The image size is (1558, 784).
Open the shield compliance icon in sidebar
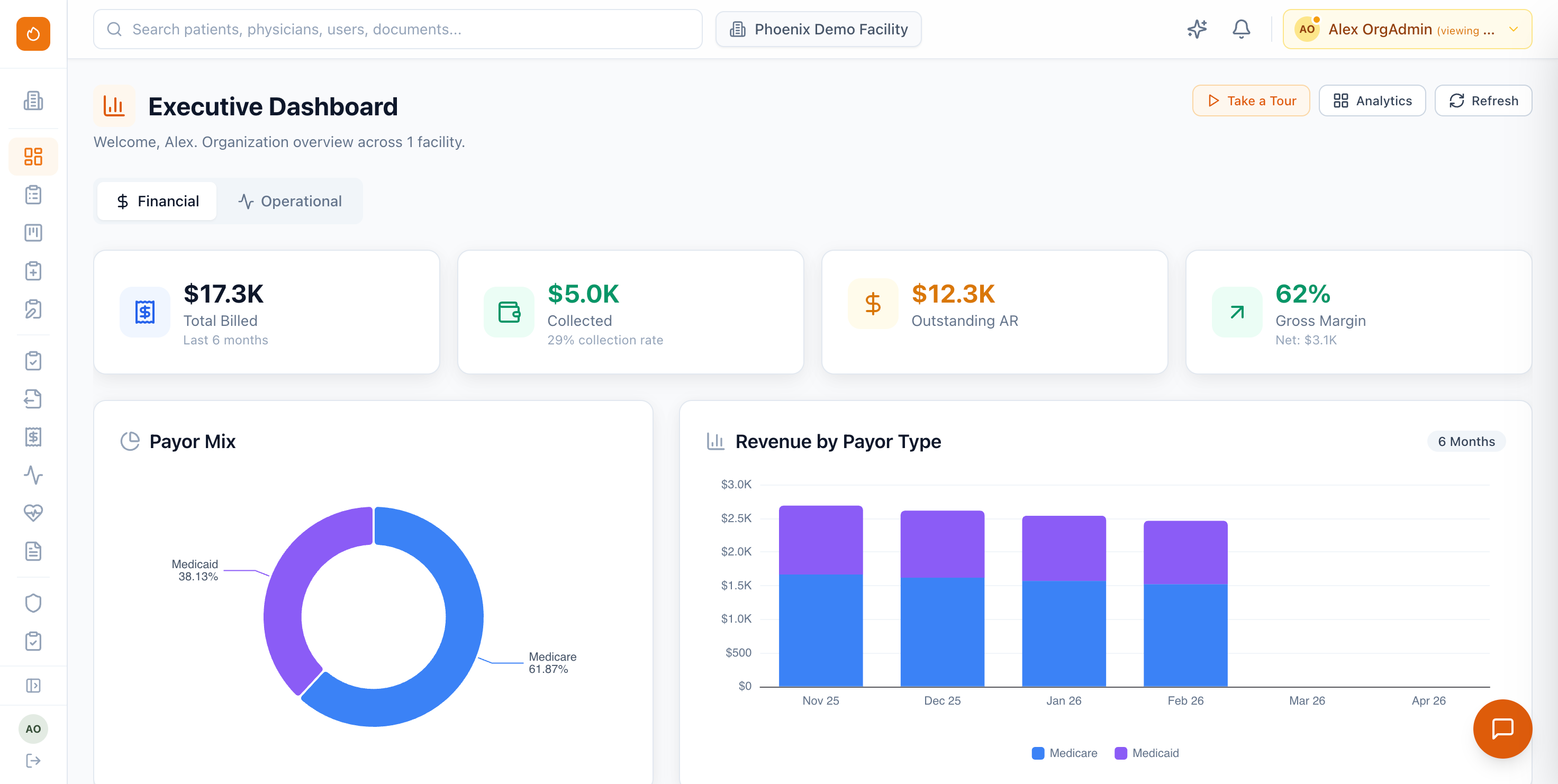(33, 602)
